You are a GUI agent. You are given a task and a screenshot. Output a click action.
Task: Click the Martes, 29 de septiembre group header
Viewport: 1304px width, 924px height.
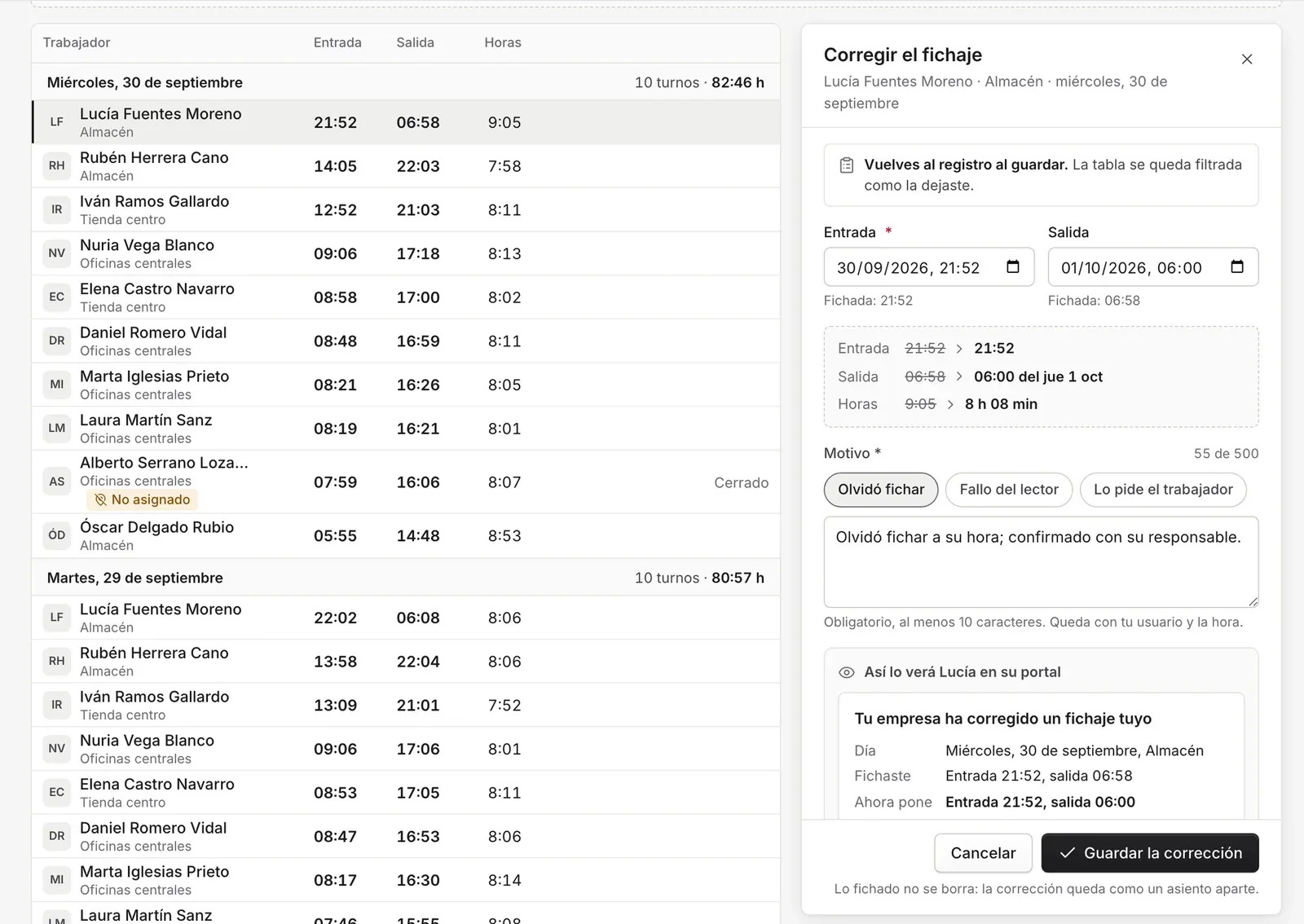point(406,578)
